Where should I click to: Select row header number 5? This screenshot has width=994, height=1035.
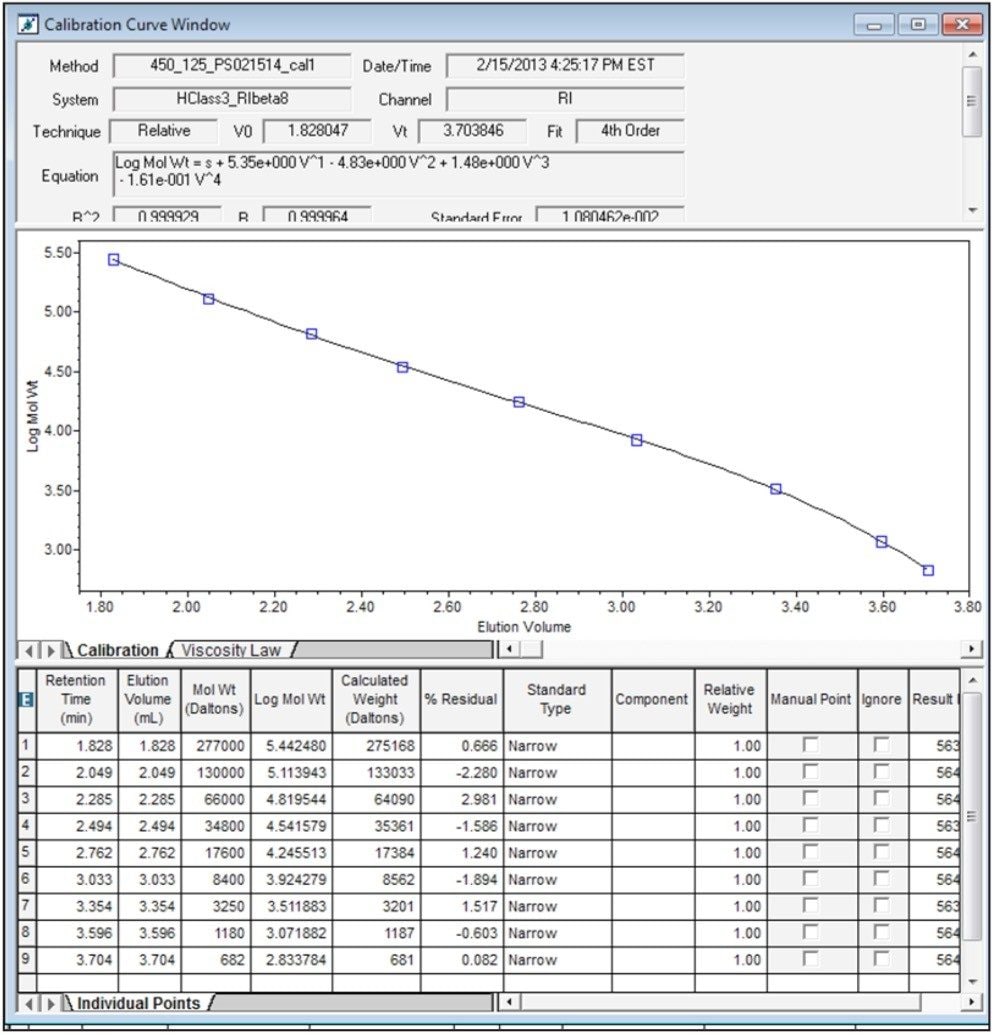coord(26,853)
